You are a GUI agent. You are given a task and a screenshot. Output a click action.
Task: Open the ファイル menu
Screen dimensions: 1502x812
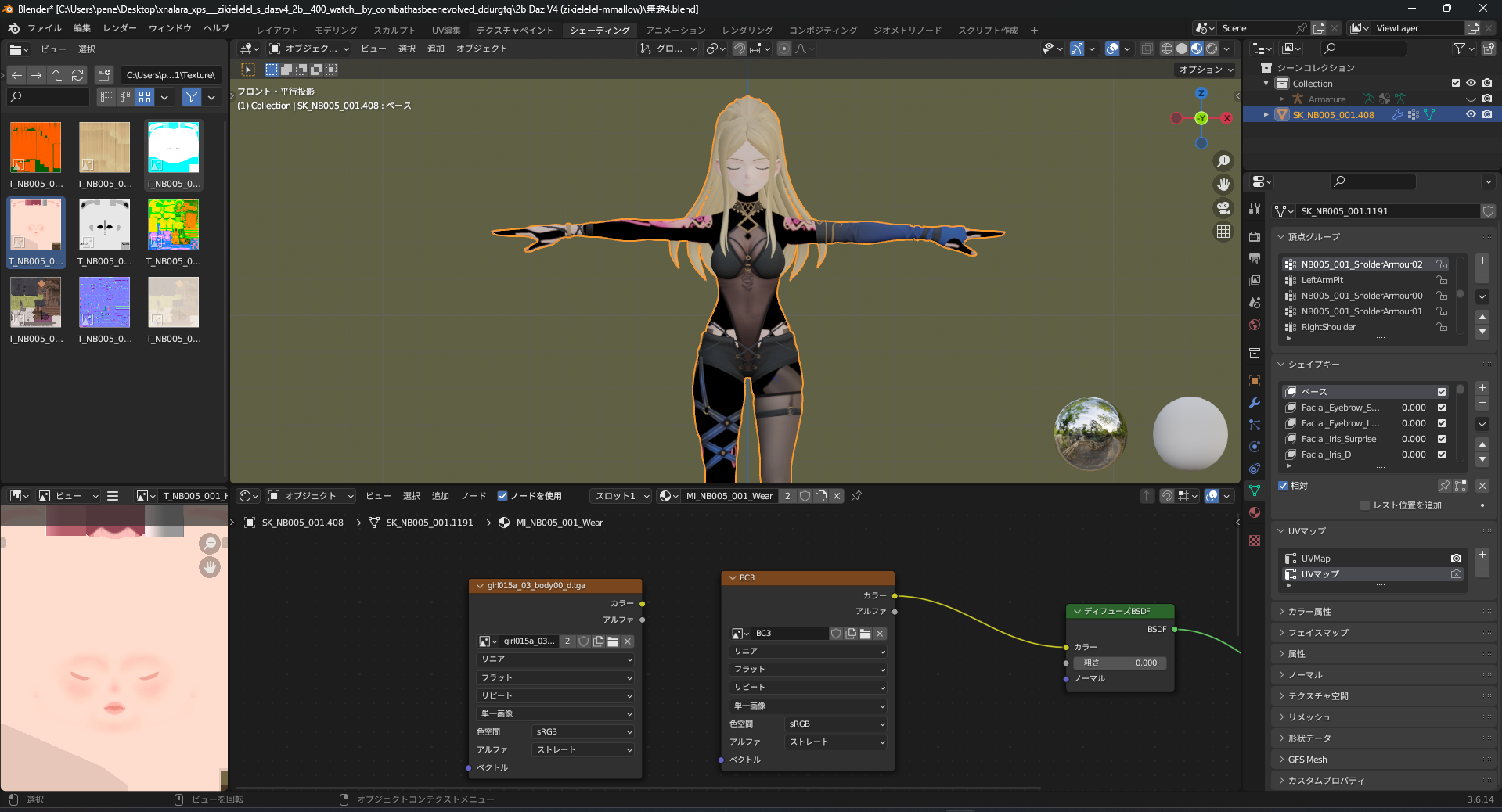[45, 28]
